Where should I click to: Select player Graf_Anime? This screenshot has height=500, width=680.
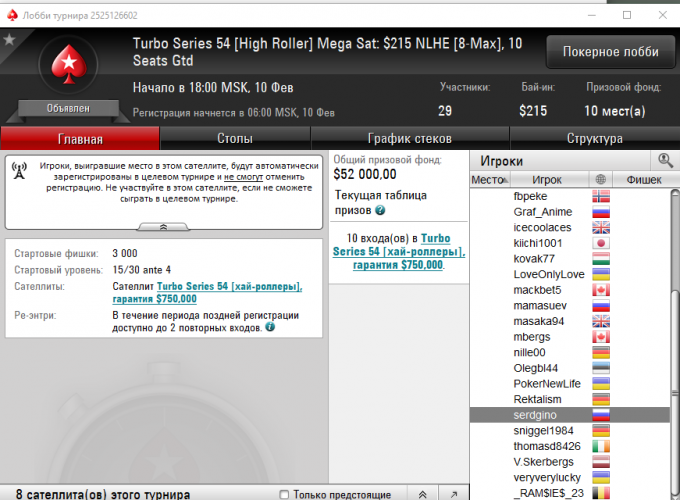click(570, 212)
